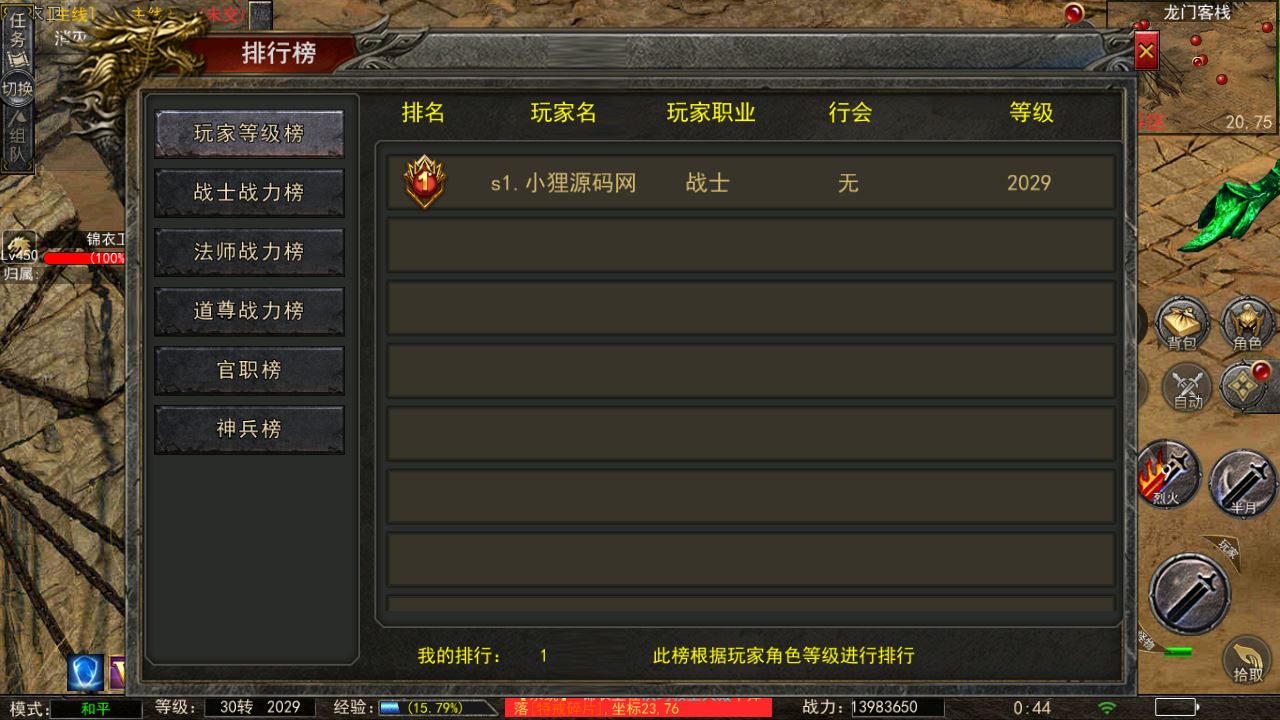Select the blue shield skill icon
The image size is (1280, 720).
pos(86,673)
